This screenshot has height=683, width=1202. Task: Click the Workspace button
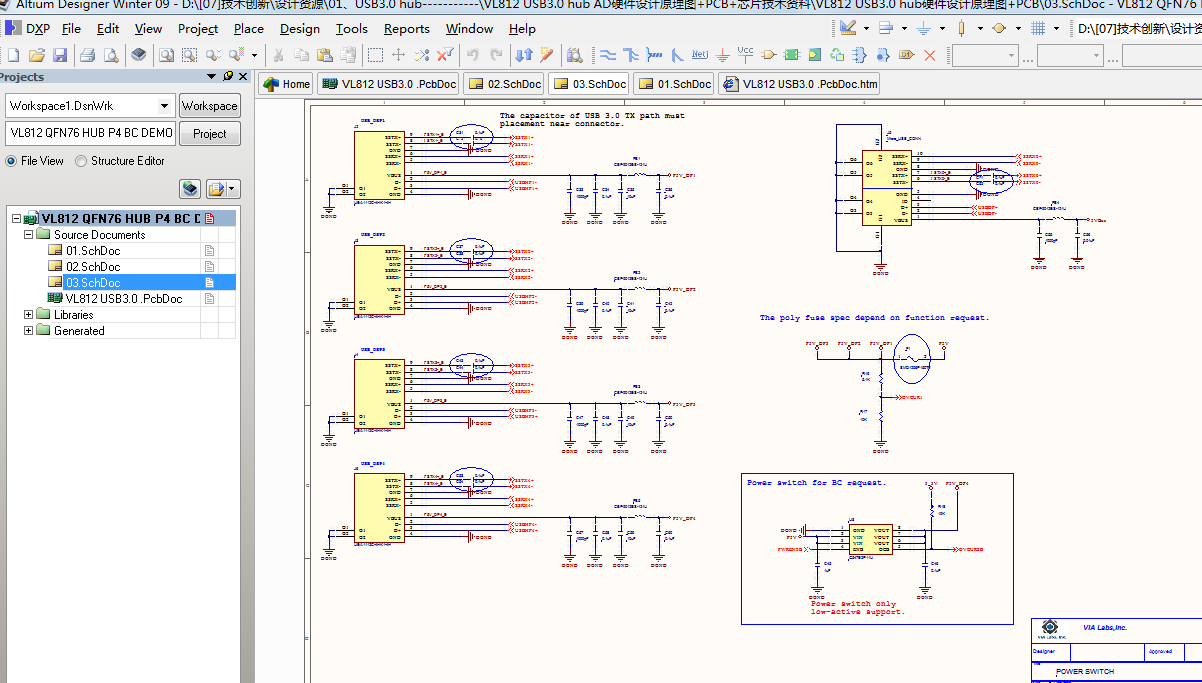tap(210, 106)
